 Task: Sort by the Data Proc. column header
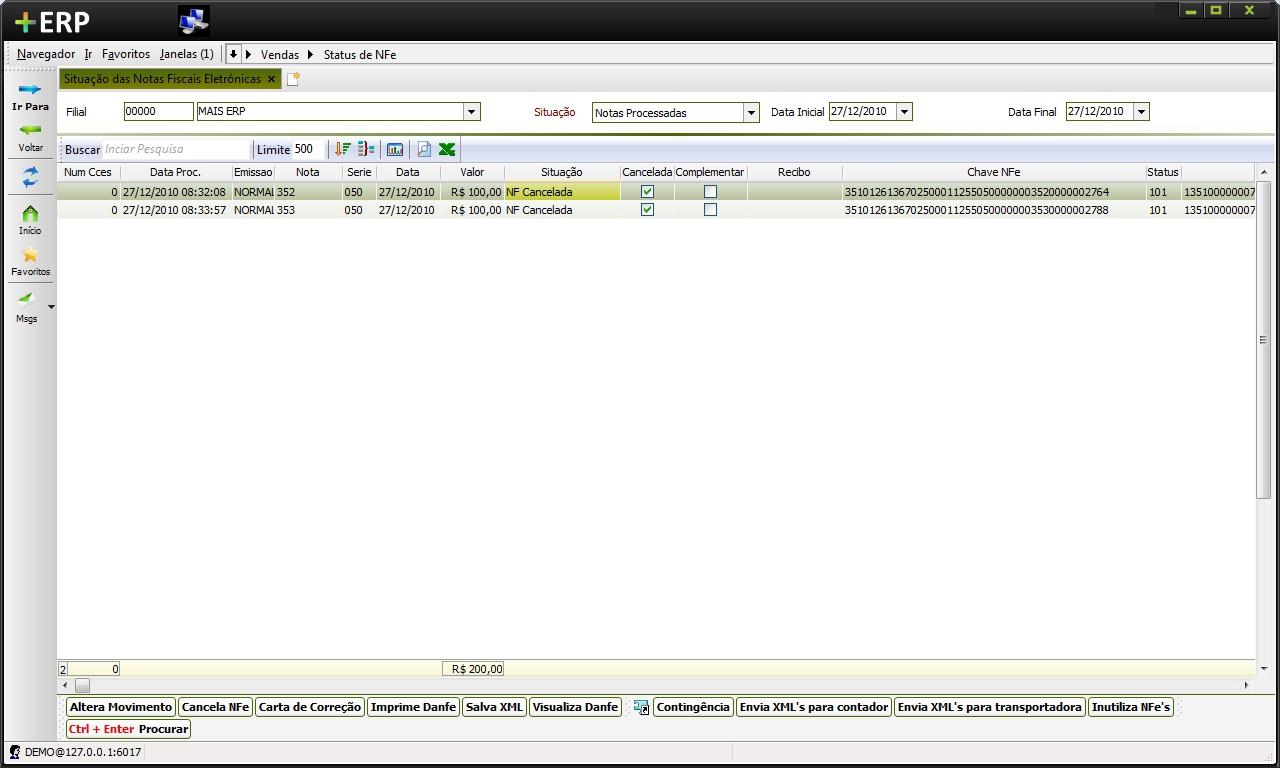(175, 172)
